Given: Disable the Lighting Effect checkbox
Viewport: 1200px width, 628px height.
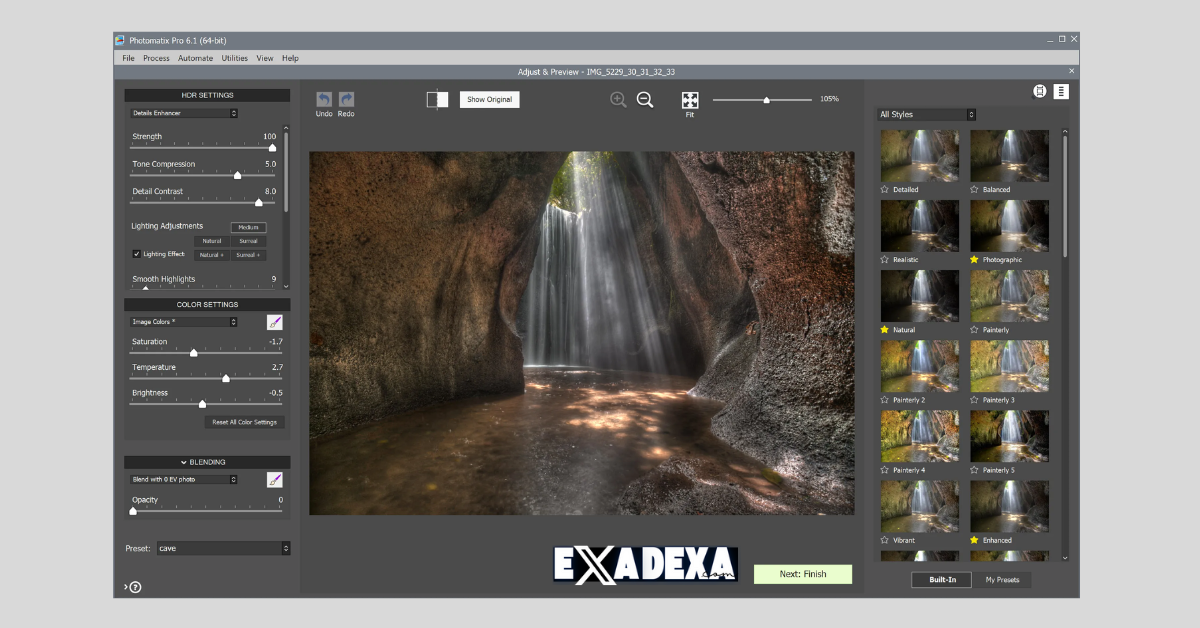Looking at the screenshot, I should (137, 254).
